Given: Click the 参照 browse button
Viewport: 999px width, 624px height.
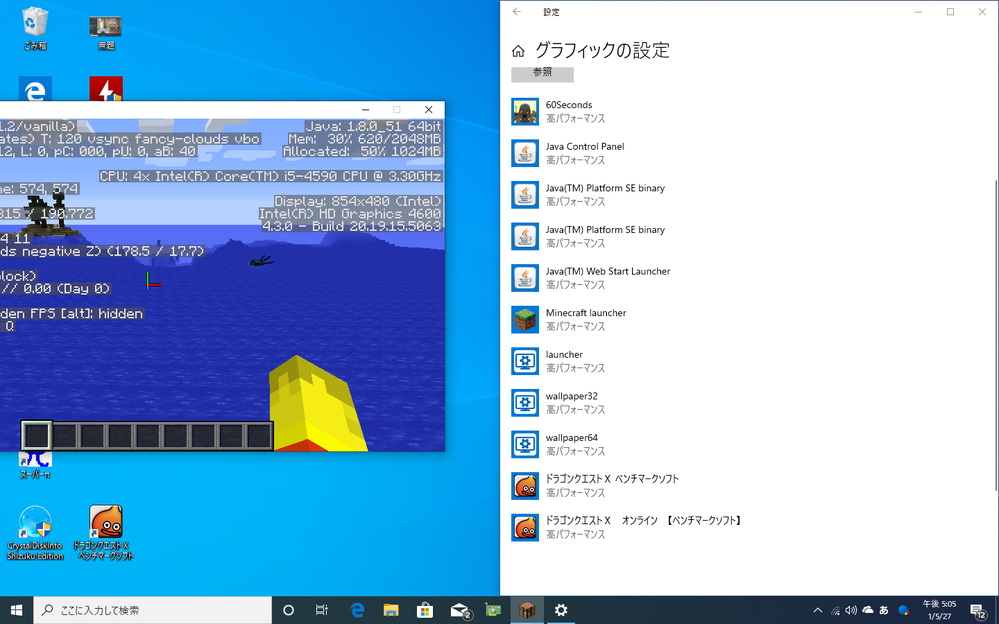Looking at the screenshot, I should 542,74.
